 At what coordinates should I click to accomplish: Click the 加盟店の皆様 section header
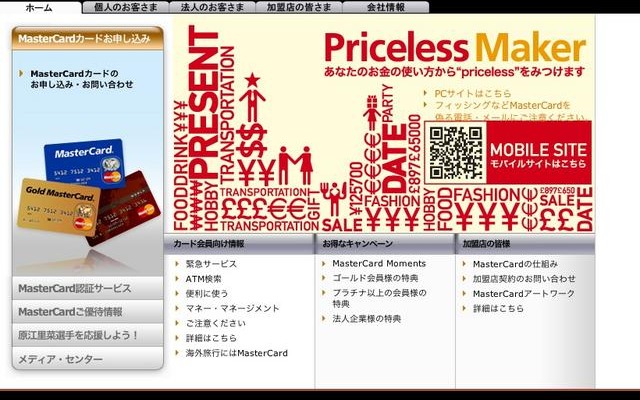(525, 244)
